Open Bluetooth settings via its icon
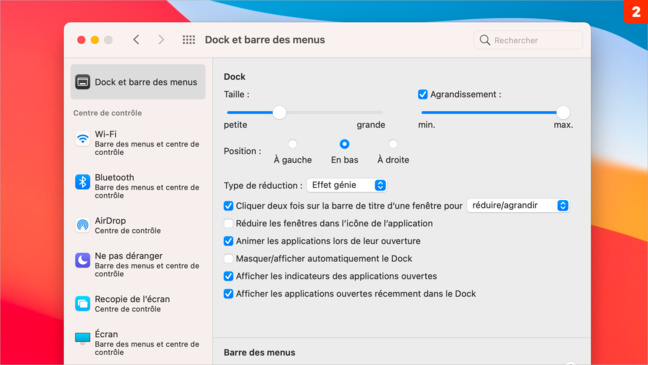The width and height of the screenshot is (648, 365). (83, 182)
